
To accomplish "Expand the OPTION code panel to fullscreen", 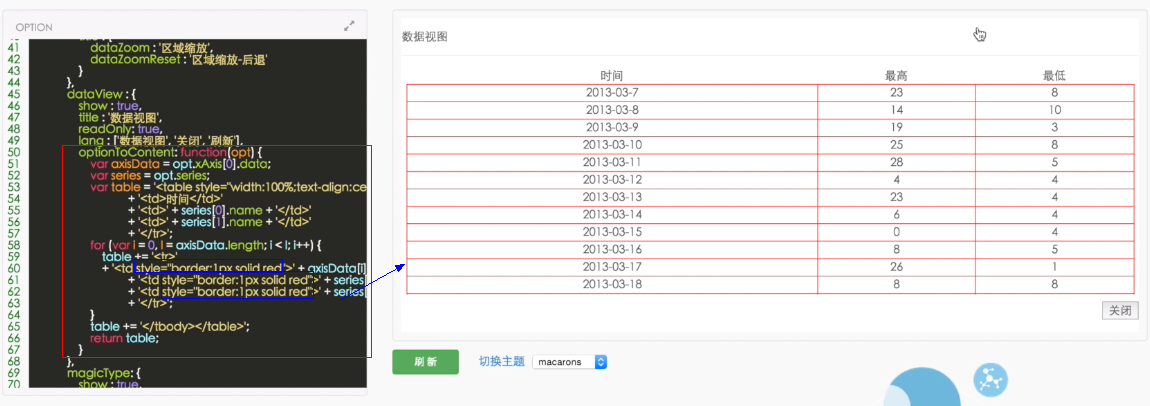I will [349, 26].
